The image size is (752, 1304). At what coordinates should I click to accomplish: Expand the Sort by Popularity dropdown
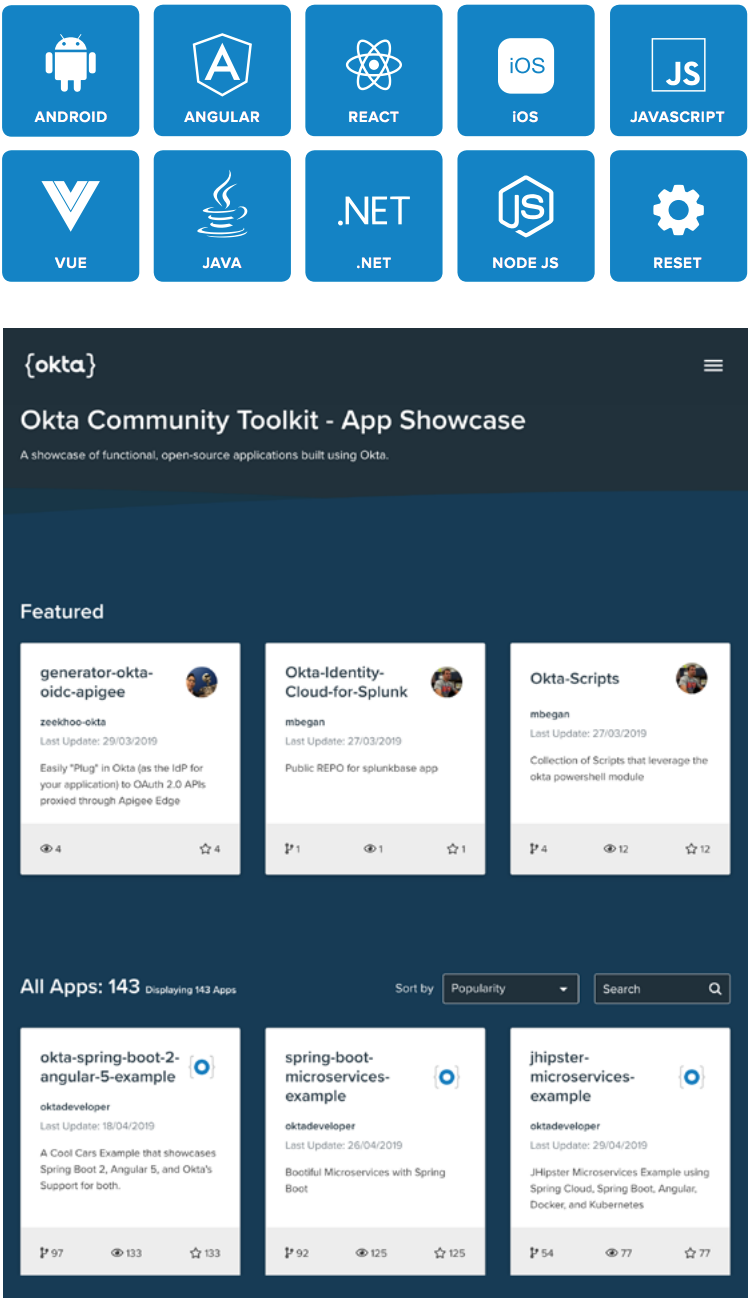click(510, 989)
